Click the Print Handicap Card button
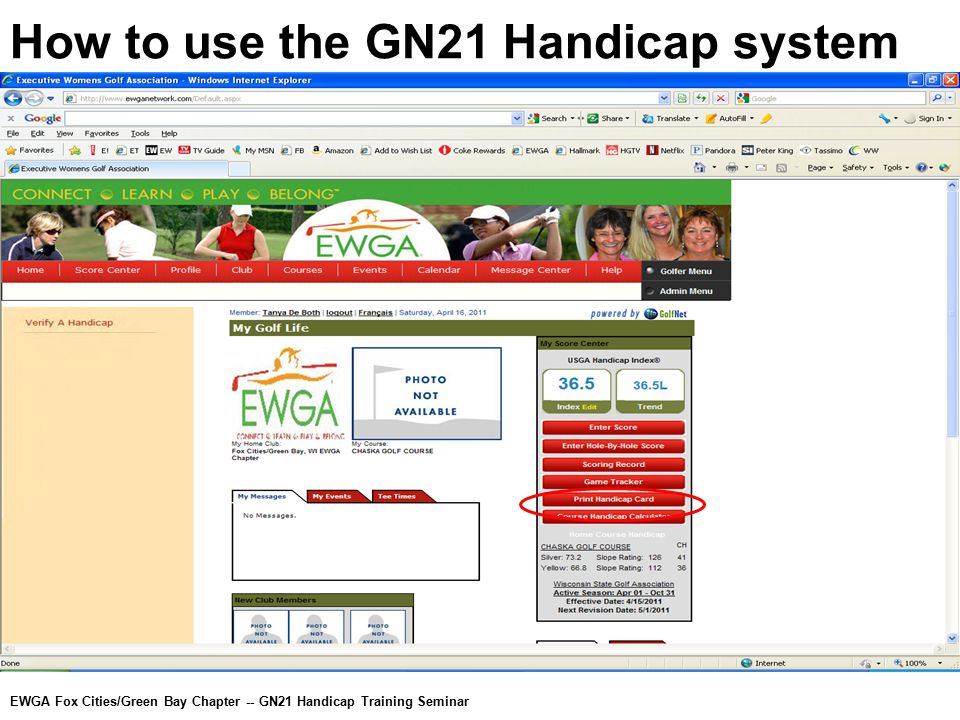Viewport: 960px width, 720px height. [x=613, y=499]
